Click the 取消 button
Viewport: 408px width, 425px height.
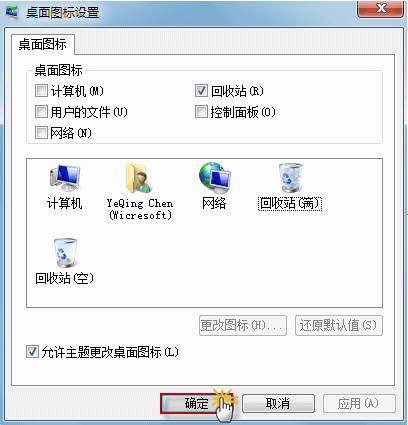tap(278, 403)
